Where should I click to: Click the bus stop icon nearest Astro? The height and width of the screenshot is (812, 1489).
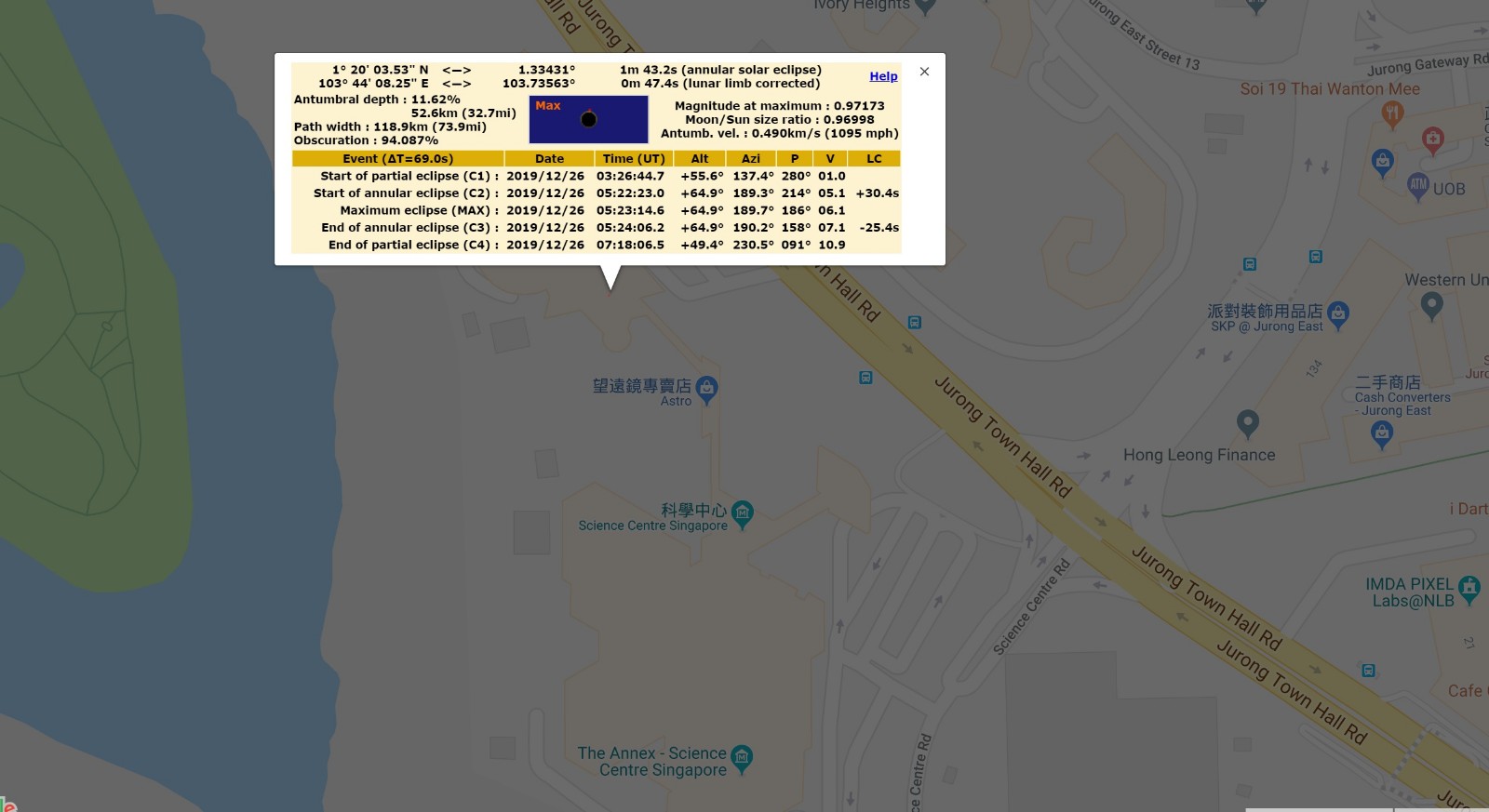point(865,378)
